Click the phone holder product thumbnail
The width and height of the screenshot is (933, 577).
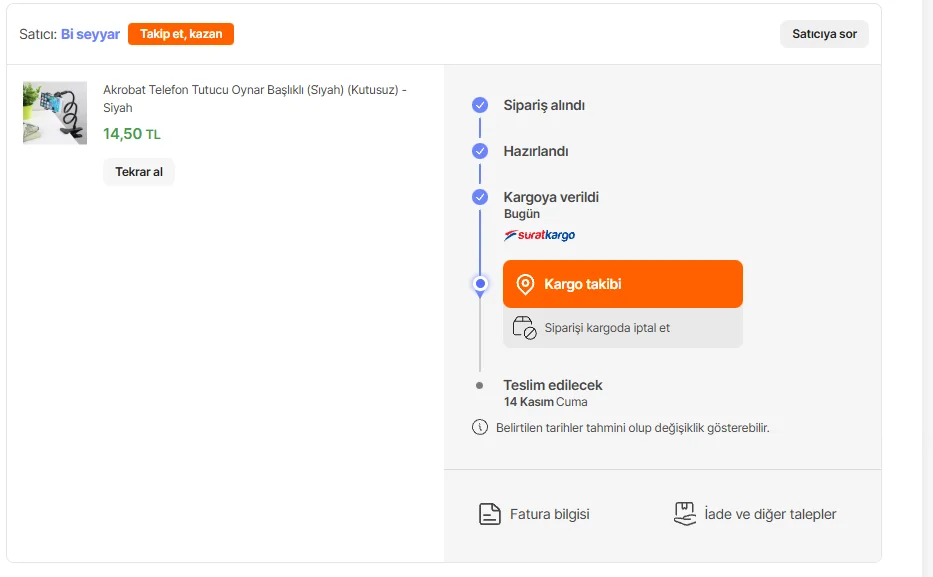pos(55,113)
